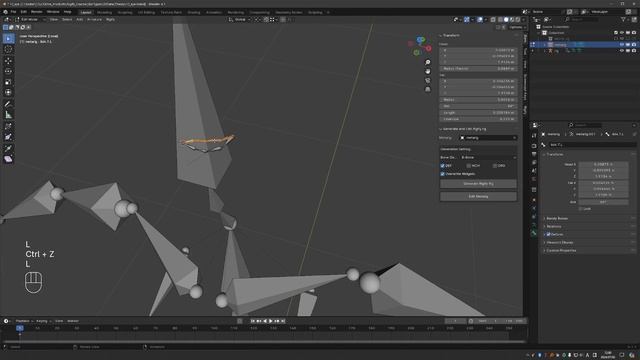Select the Extrude tool
Image resolution: width=640 pixels, height=360 pixels.
click(x=8, y=148)
